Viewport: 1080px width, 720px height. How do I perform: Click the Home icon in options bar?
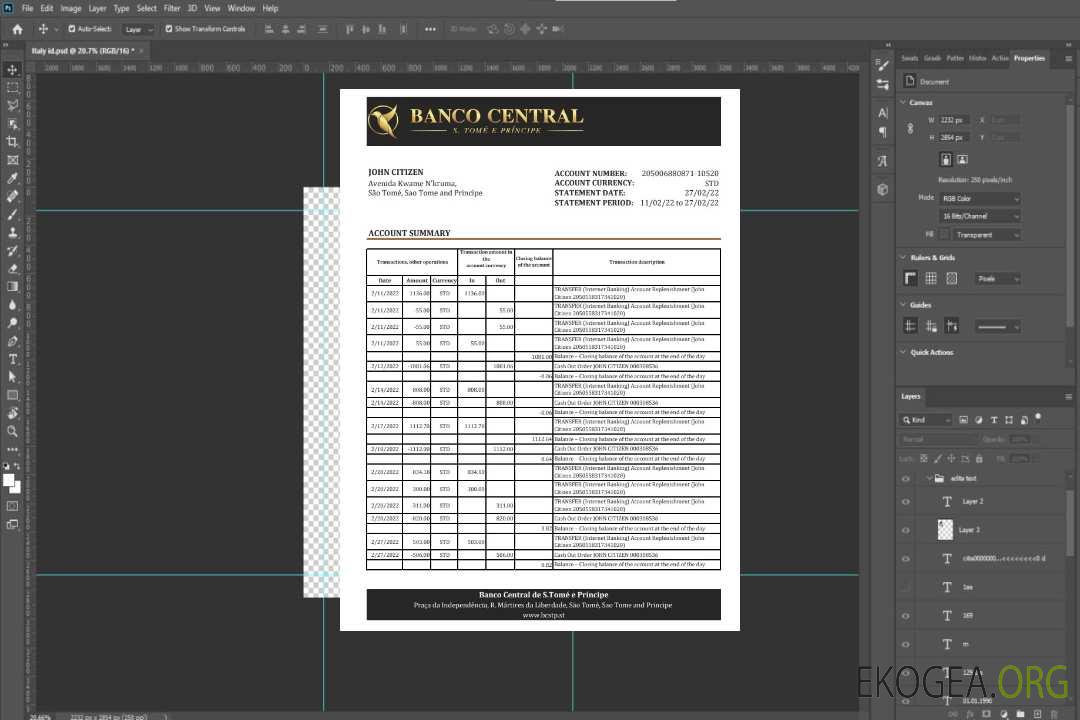(17, 29)
